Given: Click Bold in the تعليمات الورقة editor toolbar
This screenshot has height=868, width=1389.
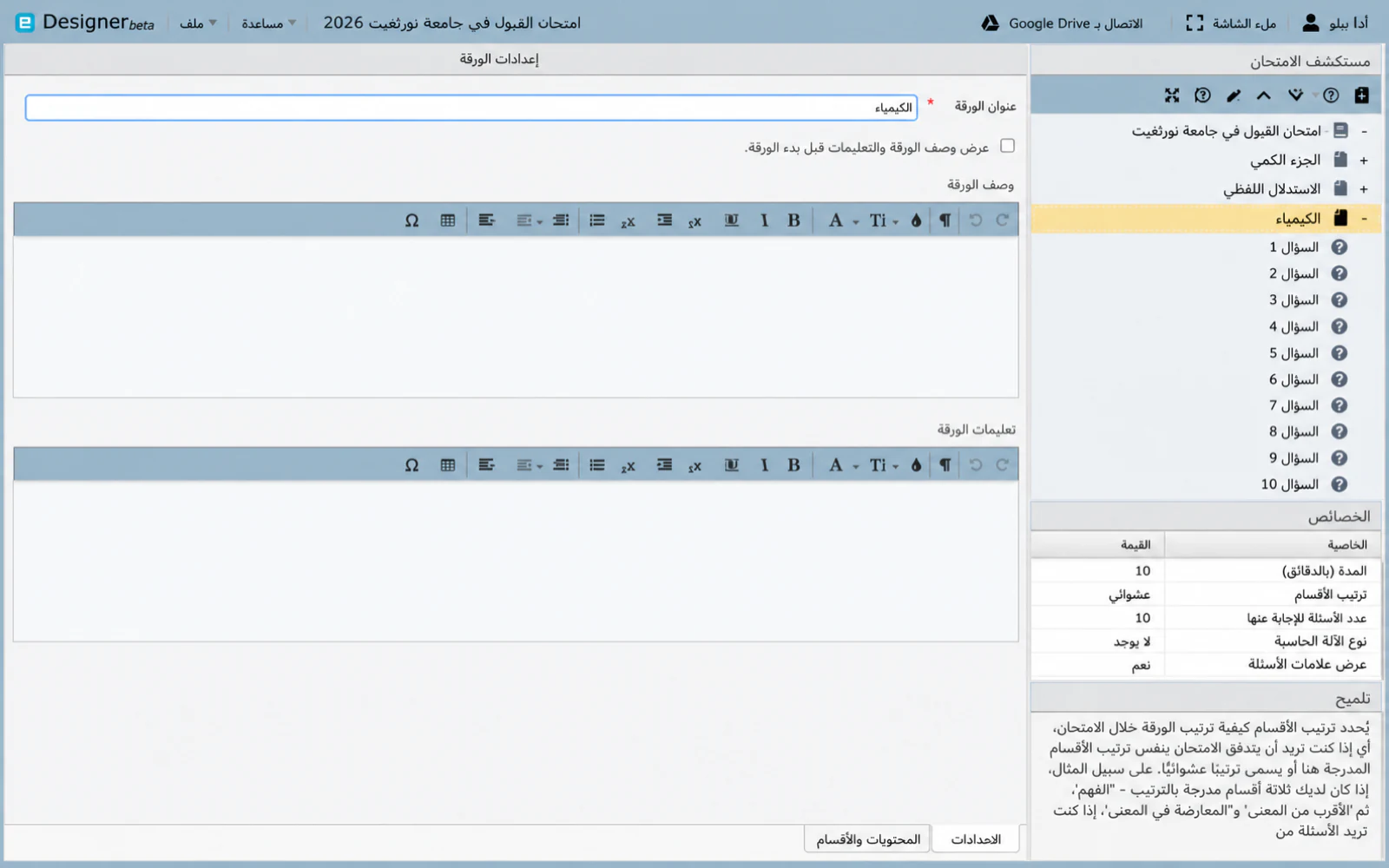Looking at the screenshot, I should (x=793, y=465).
